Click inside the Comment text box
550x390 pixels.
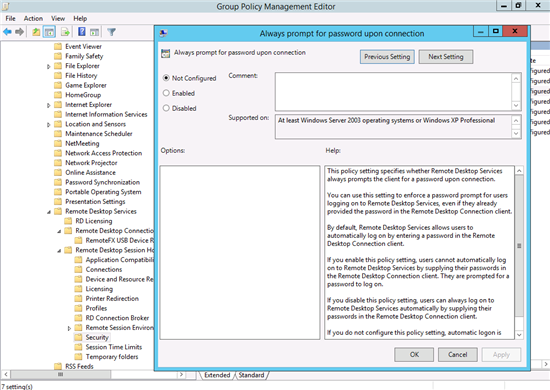[x=393, y=92]
